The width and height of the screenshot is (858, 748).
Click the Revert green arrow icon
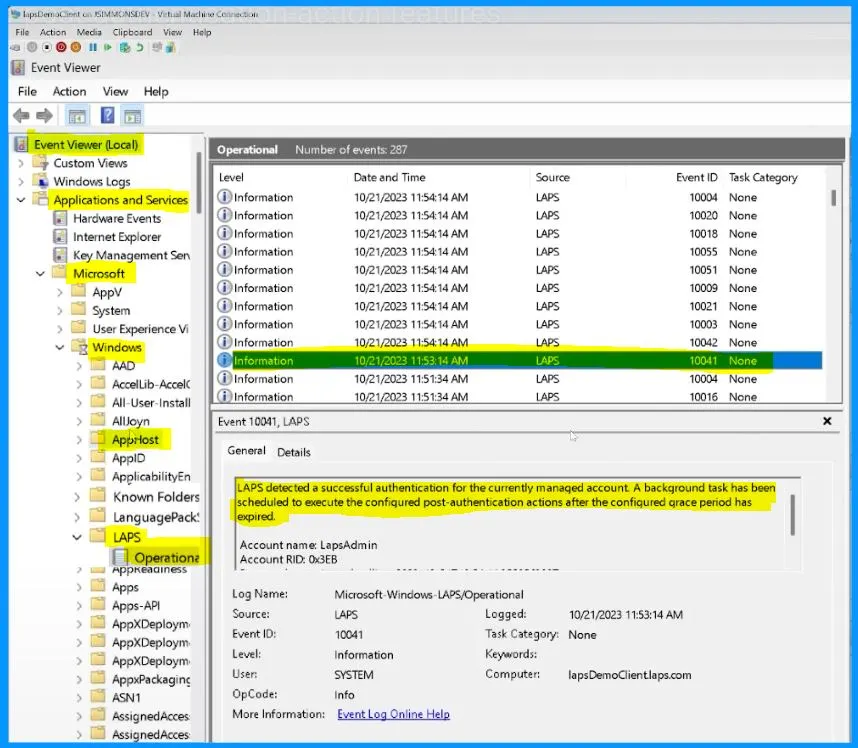tap(140, 48)
